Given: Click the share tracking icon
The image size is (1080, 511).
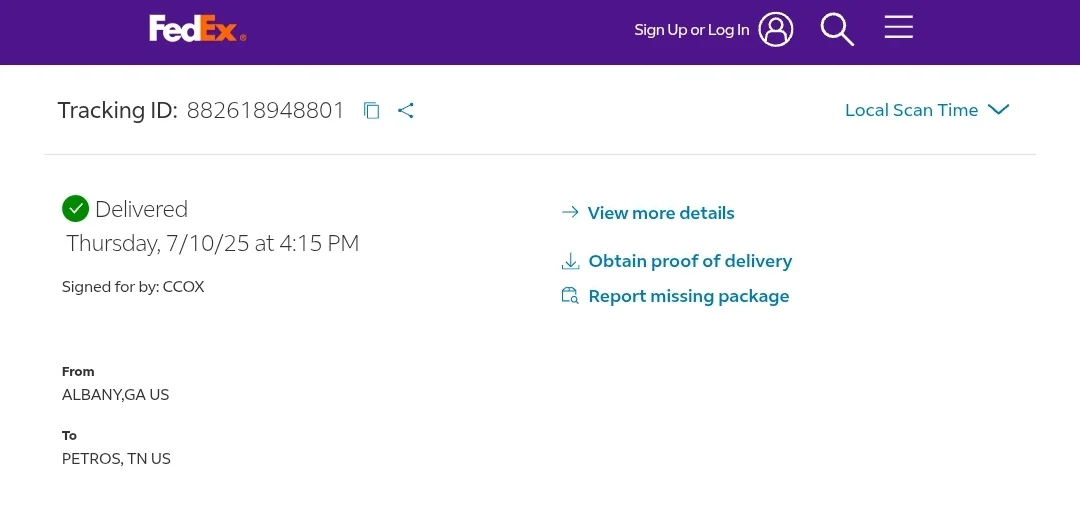Looking at the screenshot, I should click(x=406, y=111).
